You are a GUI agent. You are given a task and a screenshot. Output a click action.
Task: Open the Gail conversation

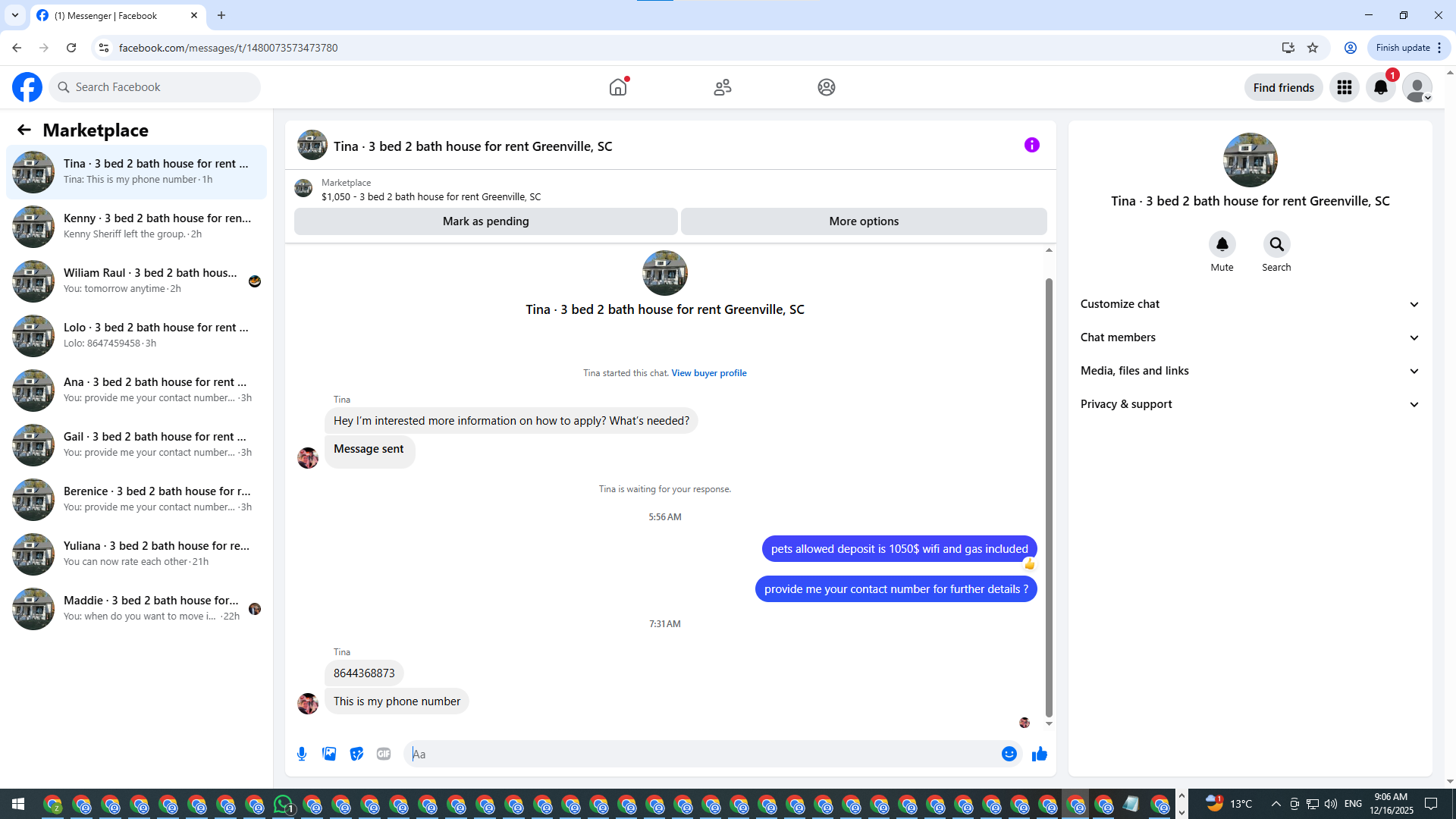tap(136, 445)
